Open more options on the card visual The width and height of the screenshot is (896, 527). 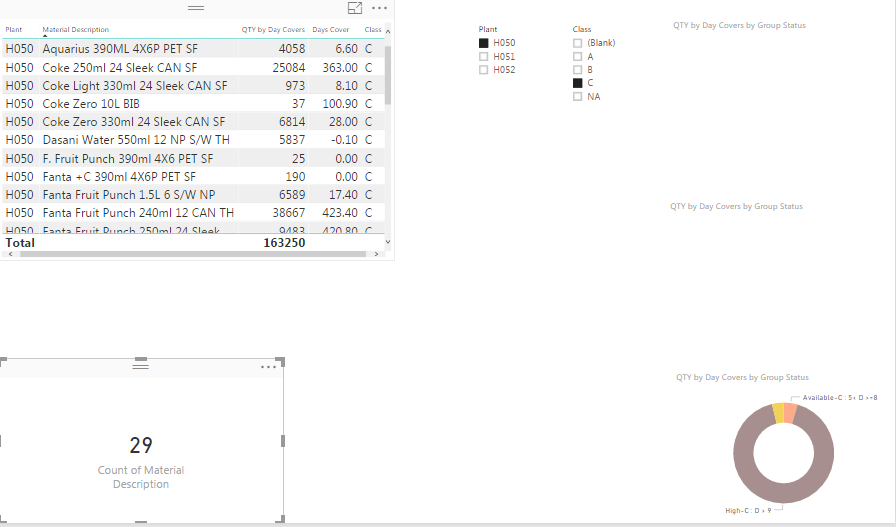click(268, 367)
